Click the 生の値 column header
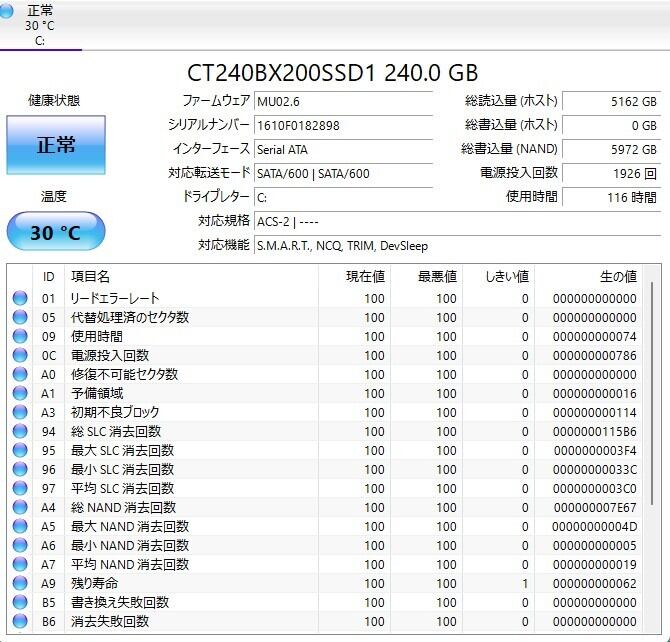Screen dimensions: 670x642 point(588,277)
